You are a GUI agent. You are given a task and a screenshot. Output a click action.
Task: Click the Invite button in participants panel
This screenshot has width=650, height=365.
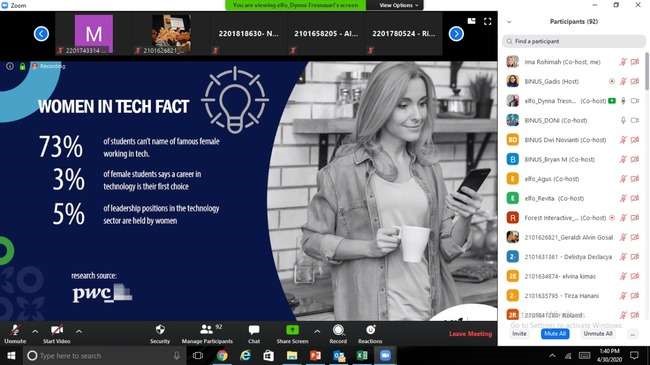point(519,333)
